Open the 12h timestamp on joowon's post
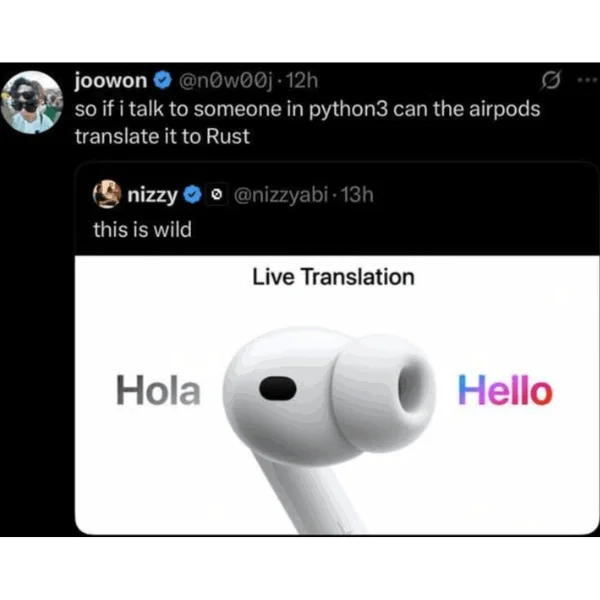This screenshot has height=600, width=600. 302,81
